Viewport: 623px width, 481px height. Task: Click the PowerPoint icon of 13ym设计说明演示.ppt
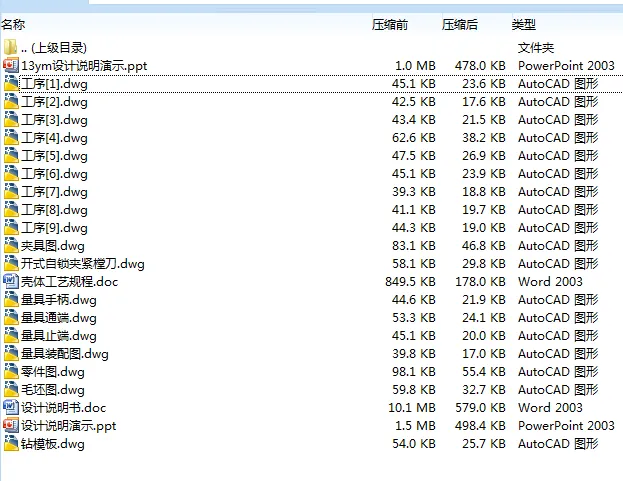click(11, 65)
